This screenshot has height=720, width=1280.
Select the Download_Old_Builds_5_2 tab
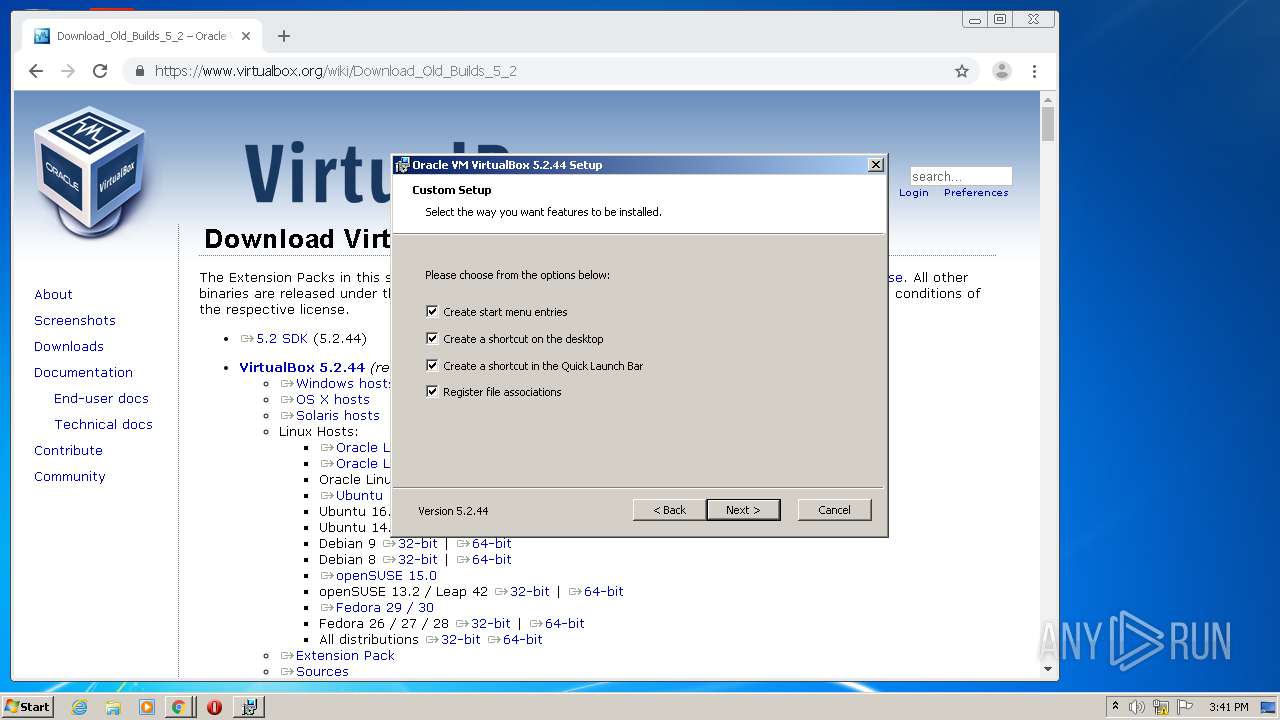point(140,36)
